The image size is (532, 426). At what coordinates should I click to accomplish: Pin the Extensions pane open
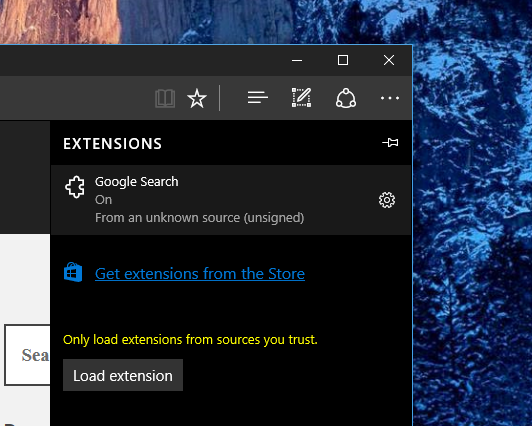390,142
